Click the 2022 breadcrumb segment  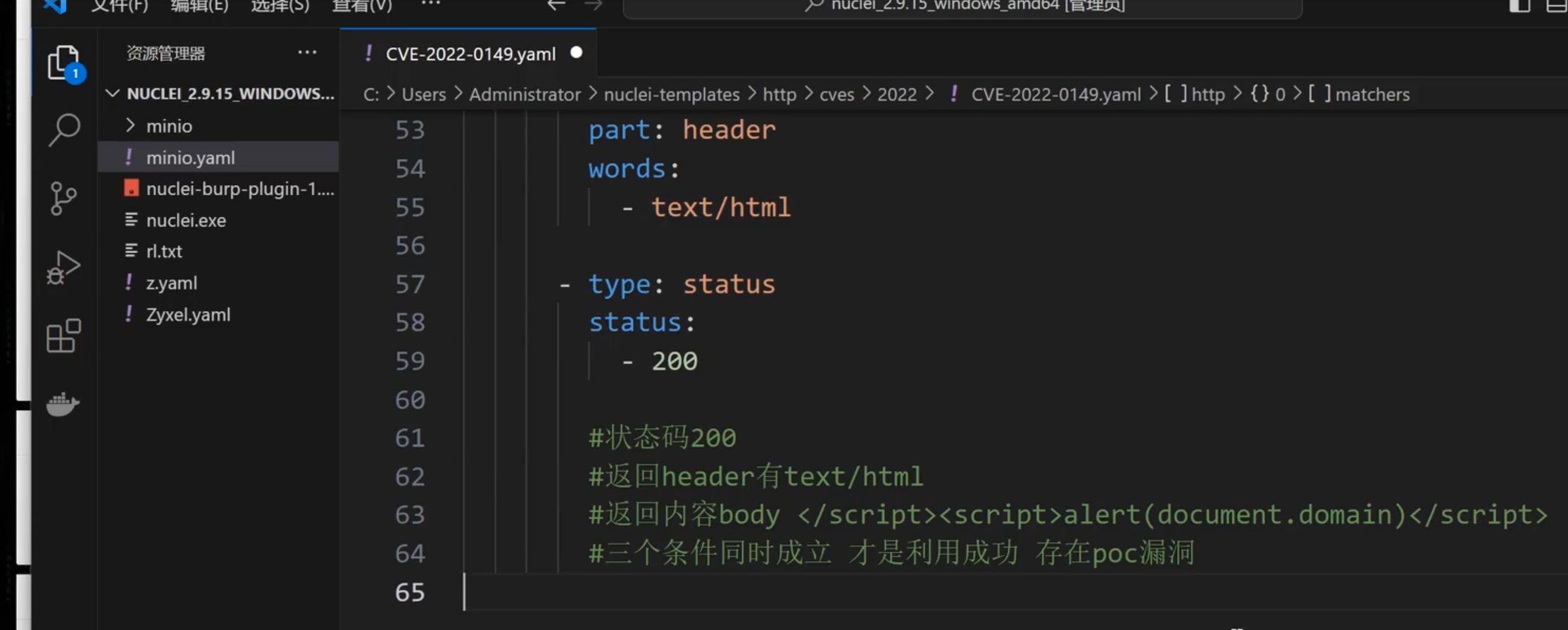click(x=896, y=94)
